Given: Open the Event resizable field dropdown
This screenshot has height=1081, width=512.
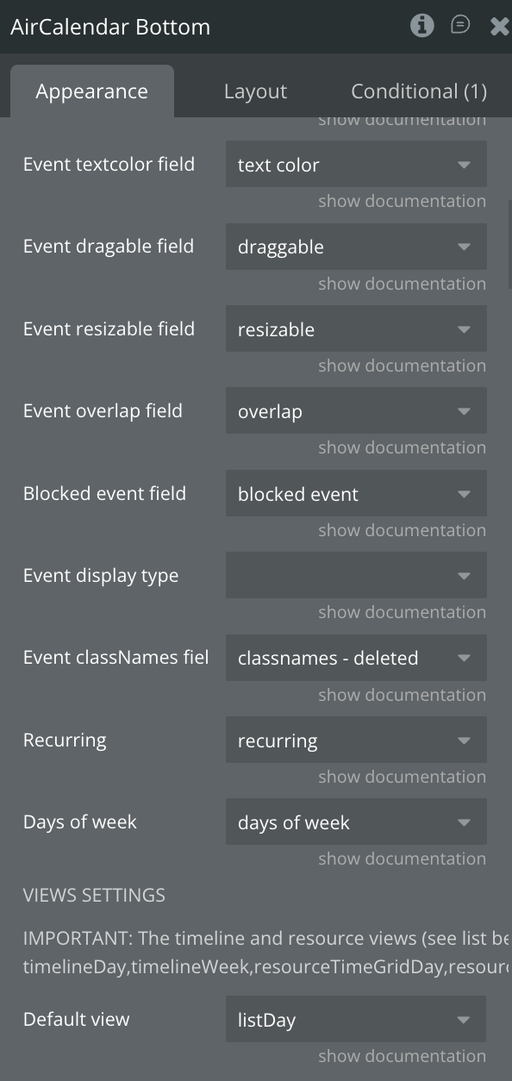Looking at the screenshot, I should point(356,329).
